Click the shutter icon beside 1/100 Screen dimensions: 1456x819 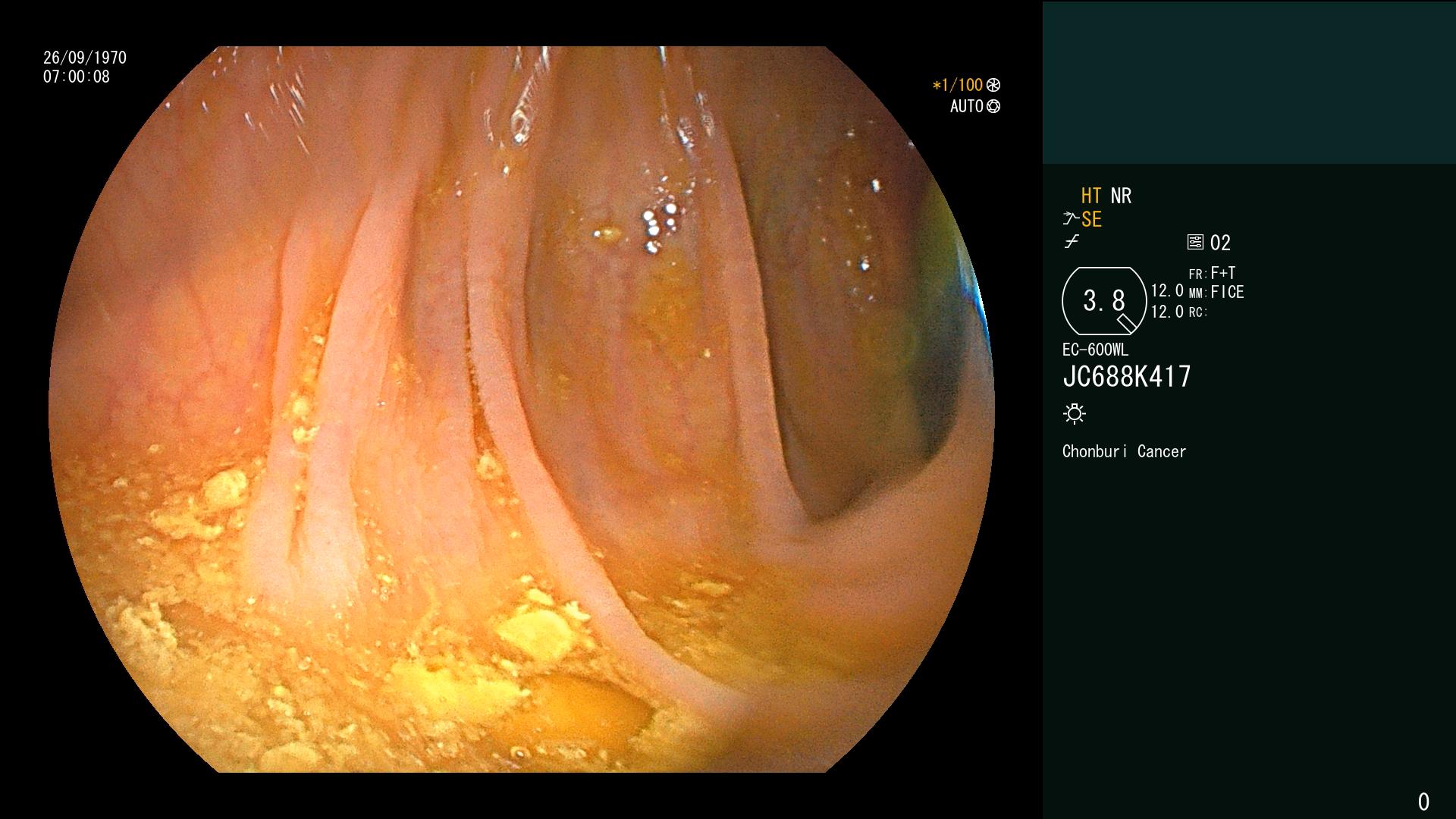(993, 86)
